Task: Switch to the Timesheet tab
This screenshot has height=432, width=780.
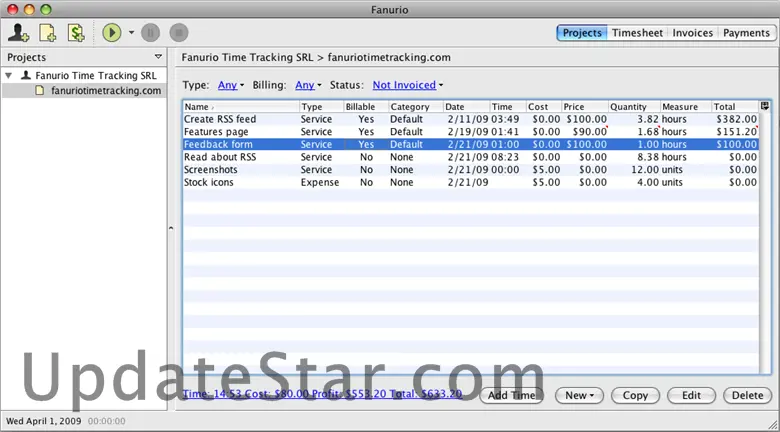Action: pos(637,33)
